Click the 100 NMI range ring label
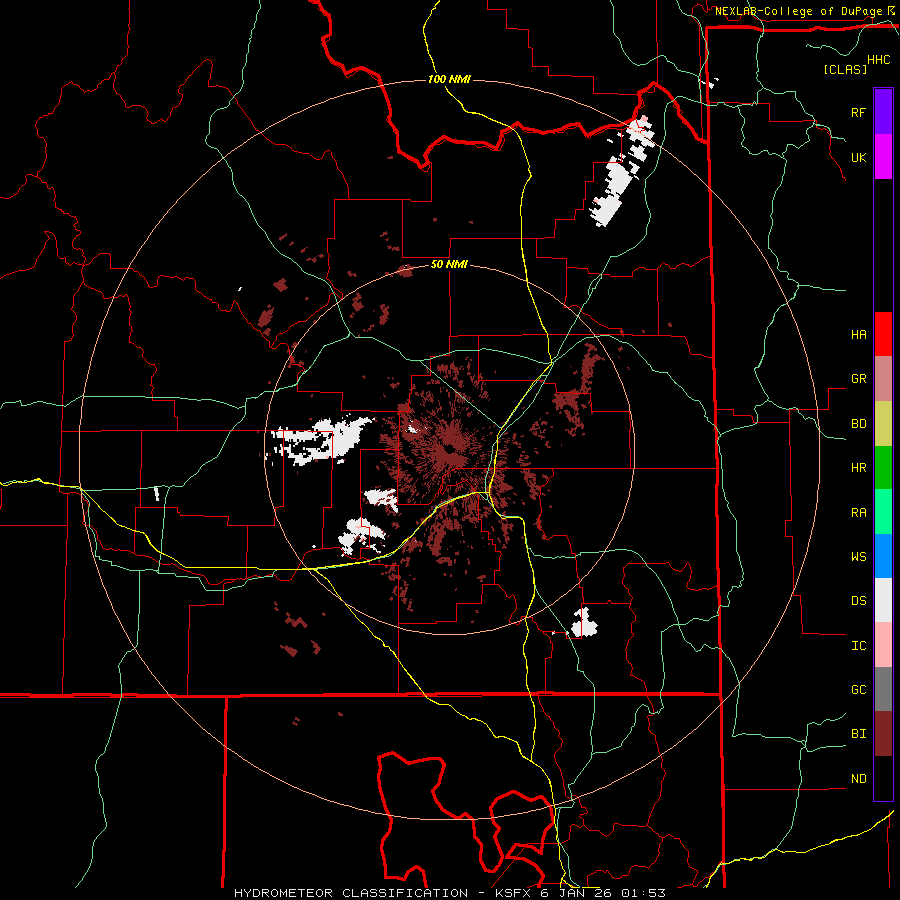This screenshot has height=900, width=900. (x=449, y=79)
